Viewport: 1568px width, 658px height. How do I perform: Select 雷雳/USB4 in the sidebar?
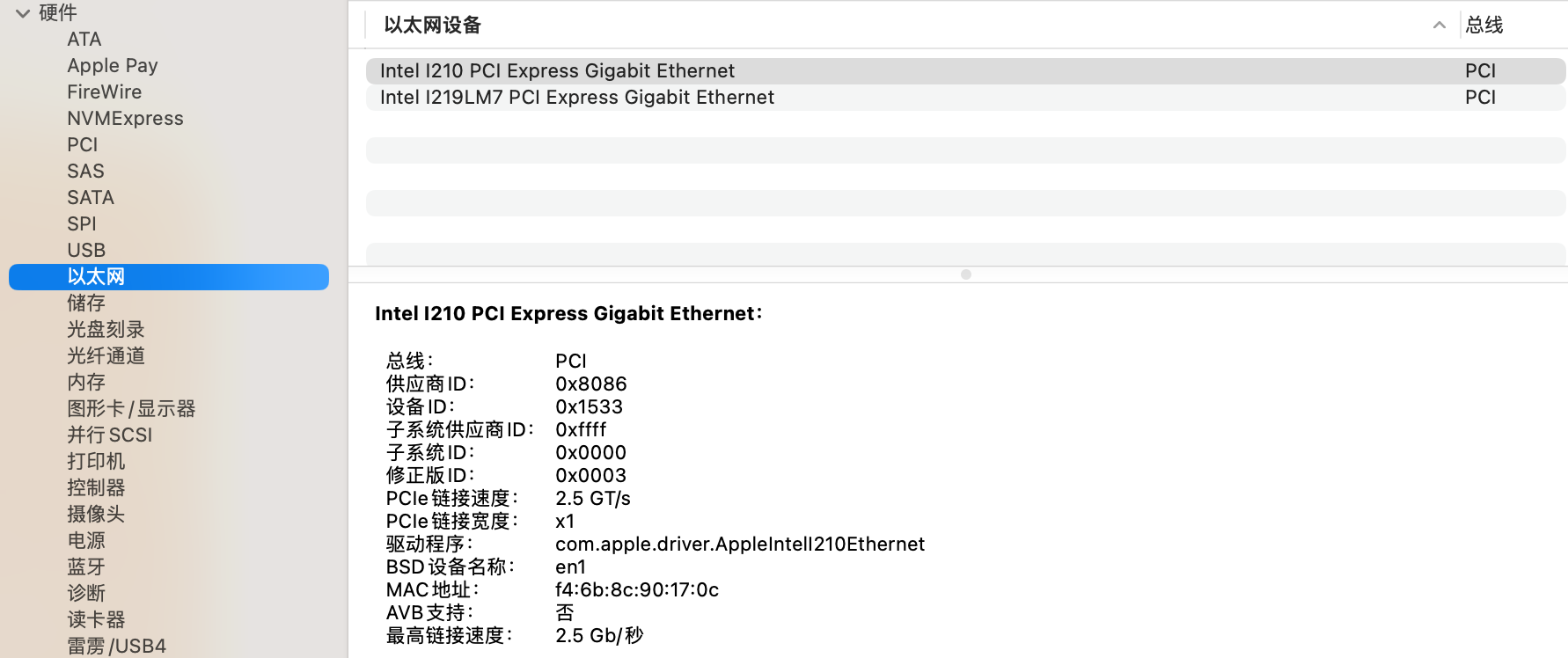pos(114,645)
